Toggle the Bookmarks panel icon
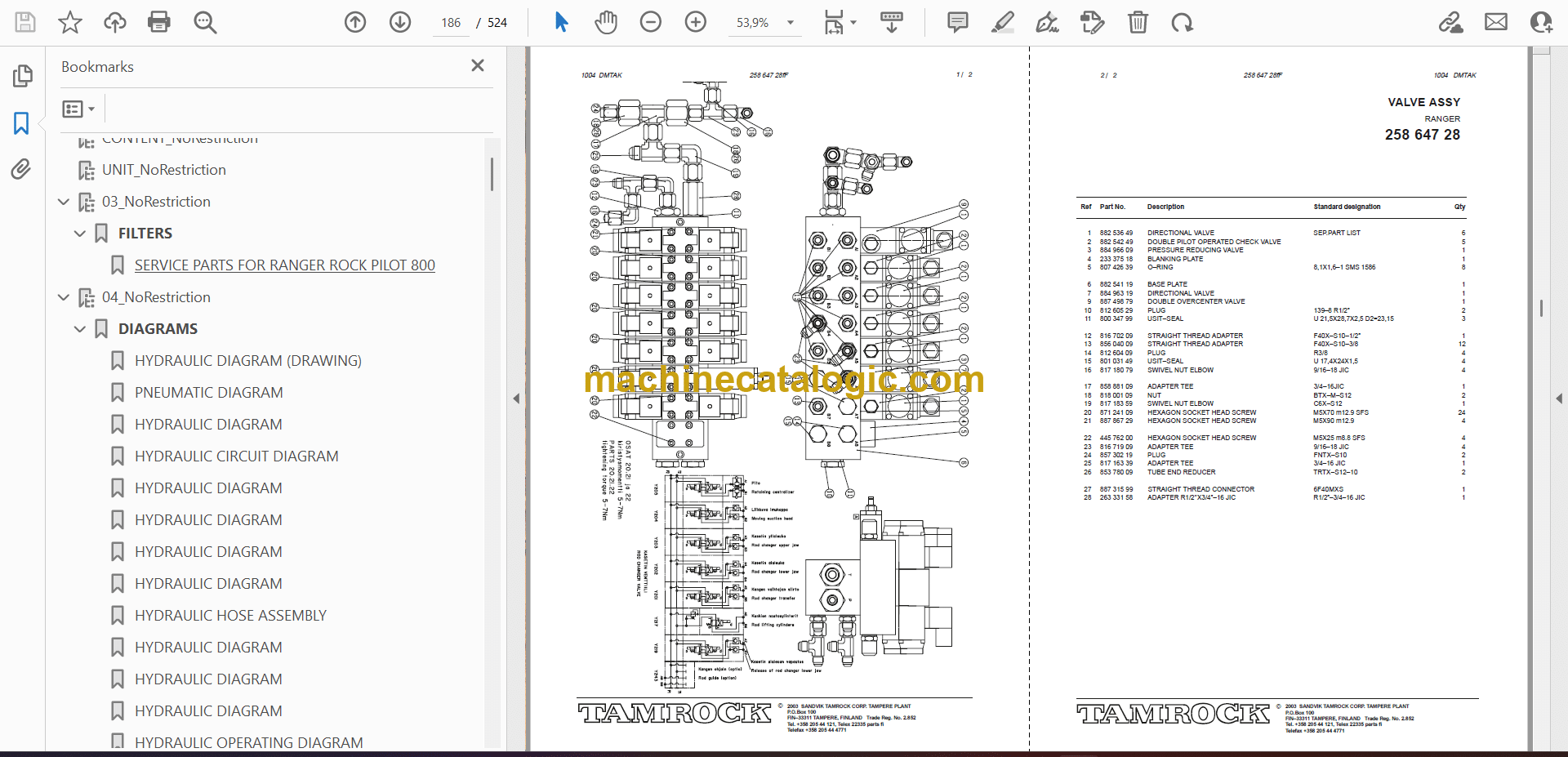The image size is (1568, 757). pyautogui.click(x=22, y=123)
